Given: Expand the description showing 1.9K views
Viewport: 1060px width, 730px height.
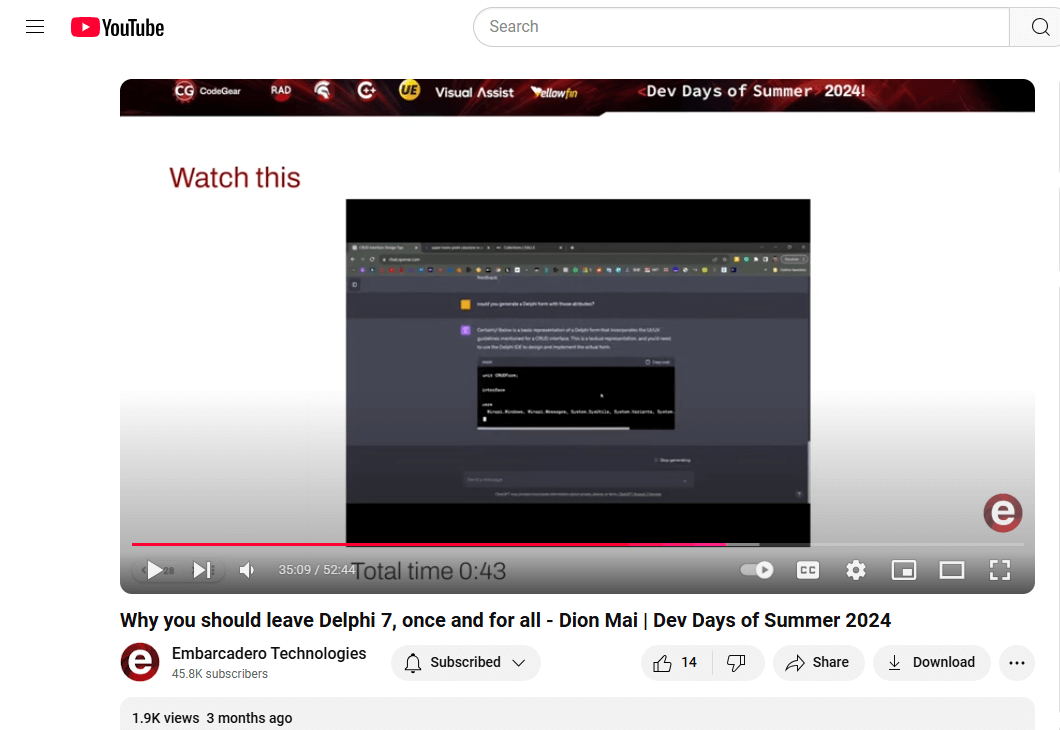Looking at the screenshot, I should (577, 715).
